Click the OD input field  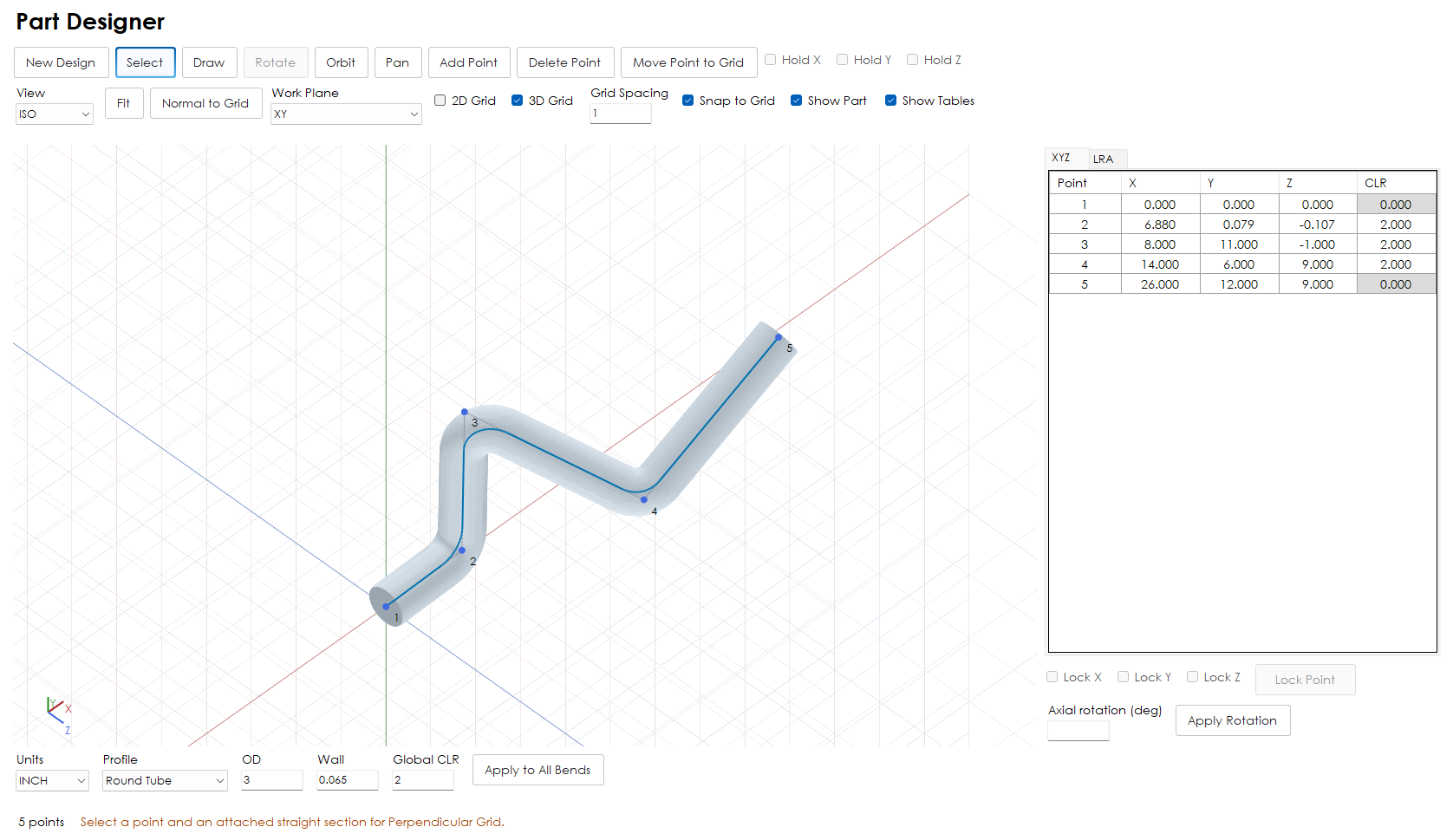pos(272,780)
